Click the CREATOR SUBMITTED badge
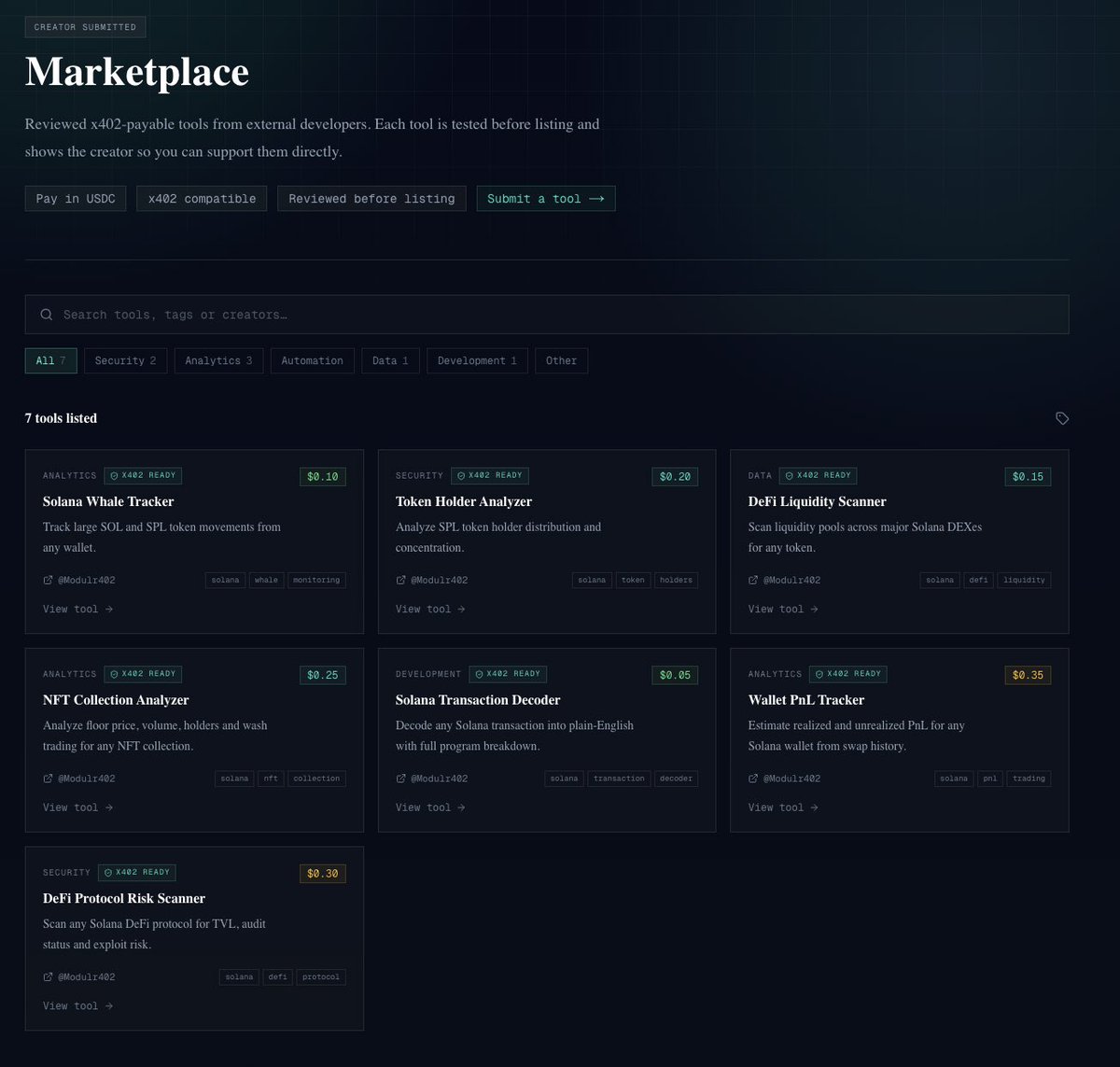 (x=85, y=27)
